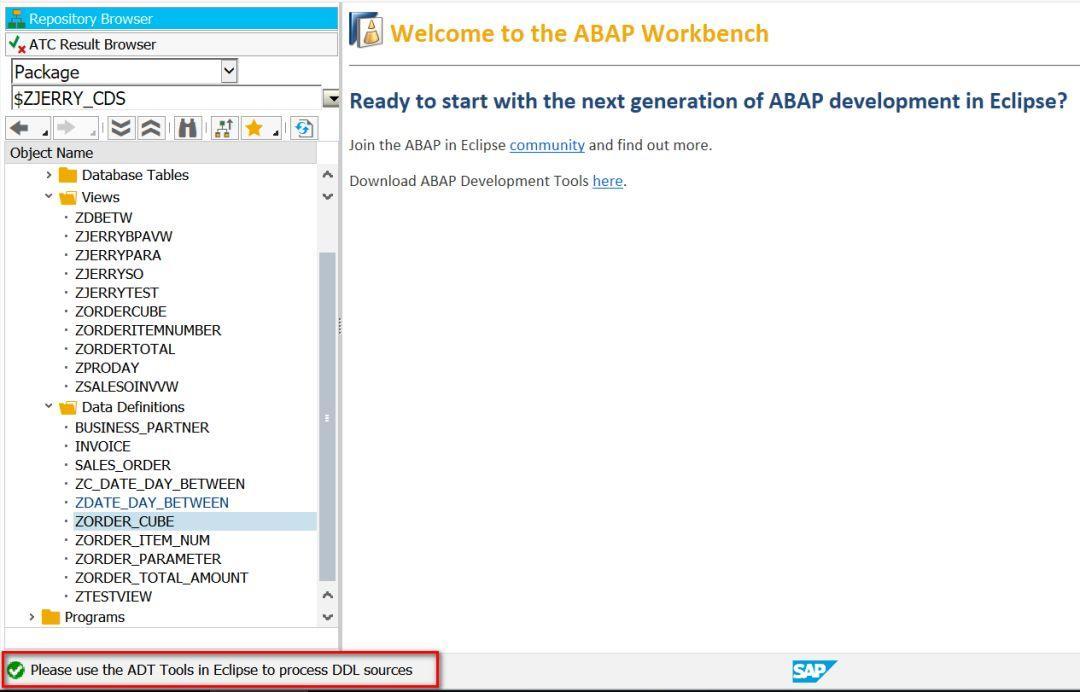Viewport: 1080px width, 692px height.
Task: Click the Data Definitions folder icon
Action: (68, 408)
